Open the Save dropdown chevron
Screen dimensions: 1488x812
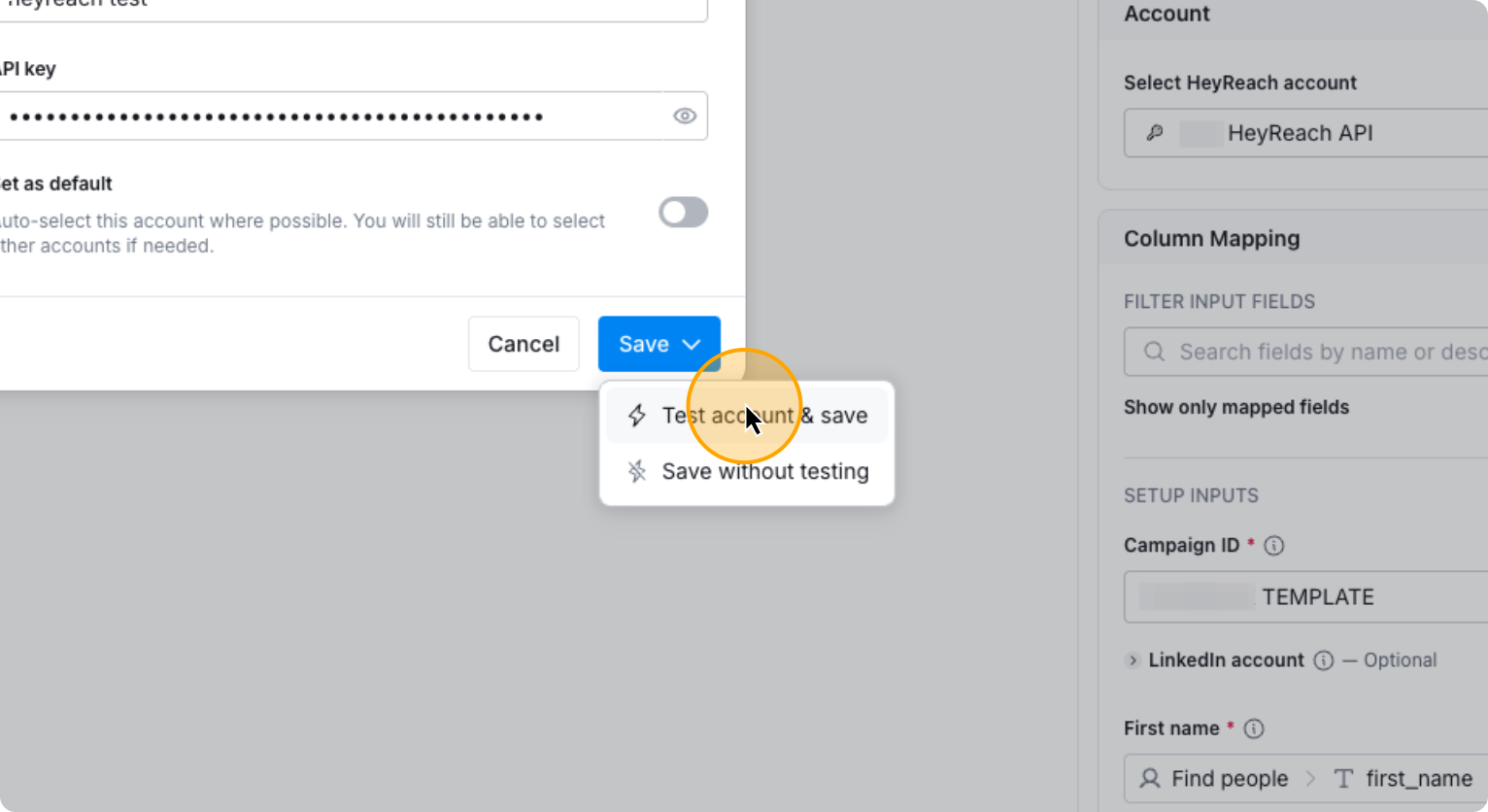pyautogui.click(x=693, y=344)
